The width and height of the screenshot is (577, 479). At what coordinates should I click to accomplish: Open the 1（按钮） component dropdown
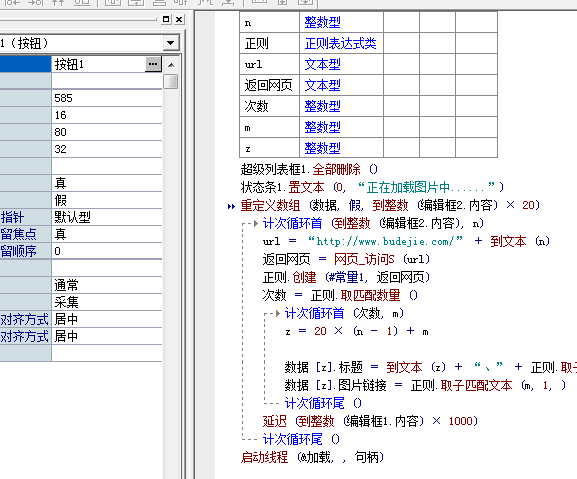(x=170, y=43)
